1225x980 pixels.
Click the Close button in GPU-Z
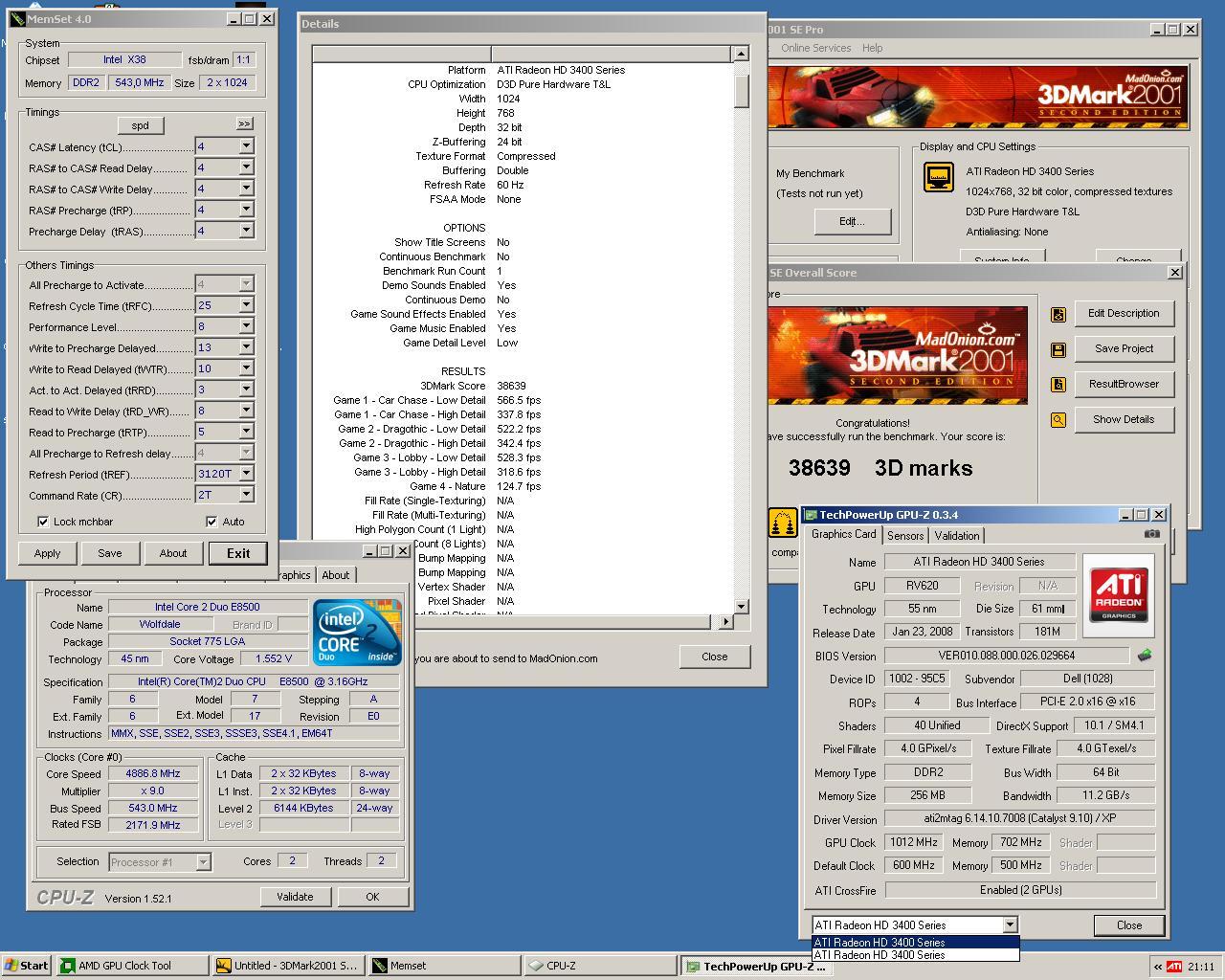(x=1129, y=925)
